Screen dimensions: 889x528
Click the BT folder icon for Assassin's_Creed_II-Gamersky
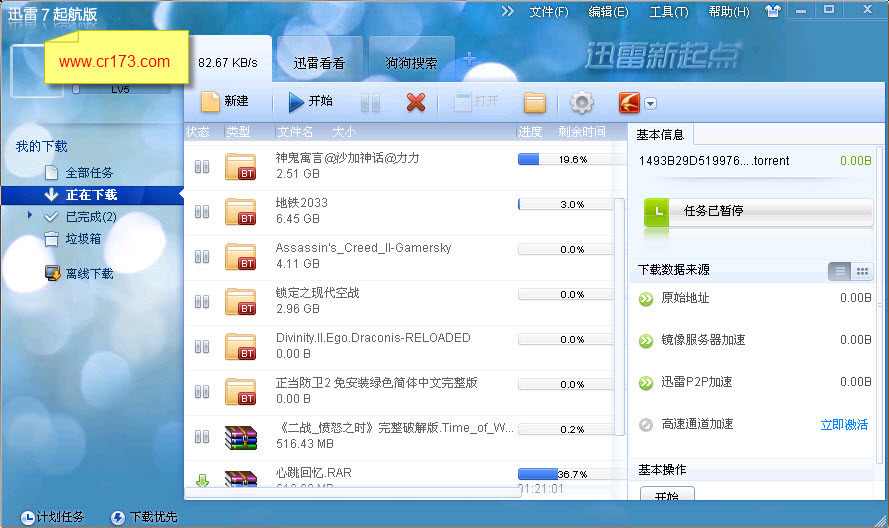tap(240, 256)
